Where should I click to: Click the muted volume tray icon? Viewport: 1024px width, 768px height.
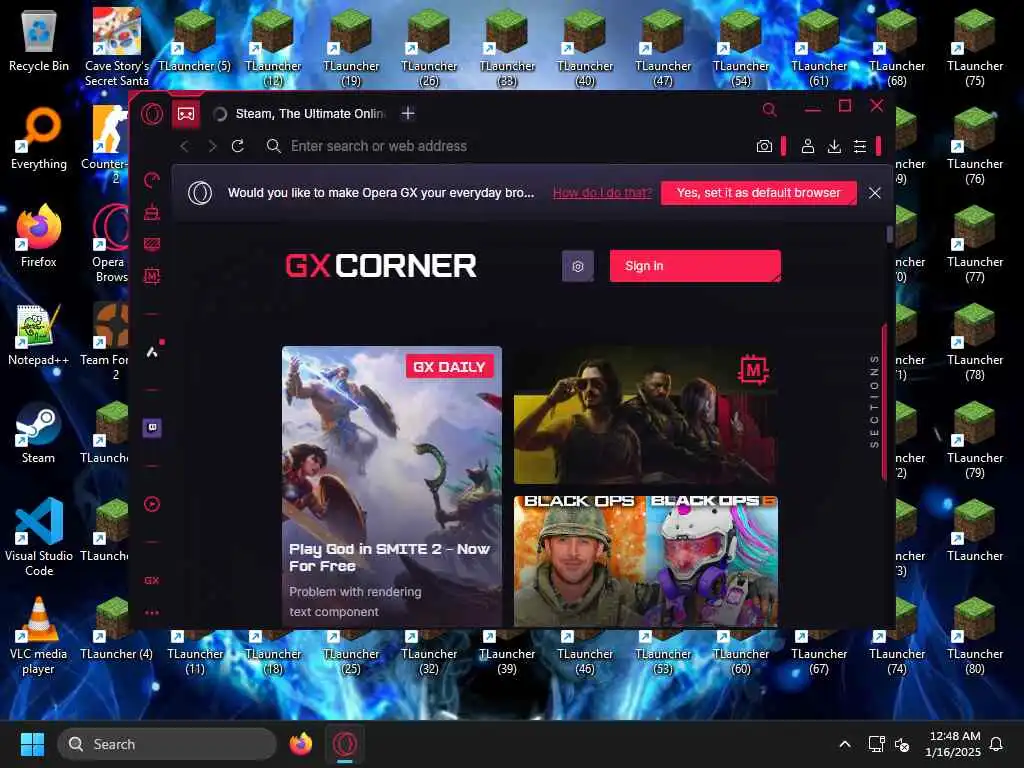point(902,744)
